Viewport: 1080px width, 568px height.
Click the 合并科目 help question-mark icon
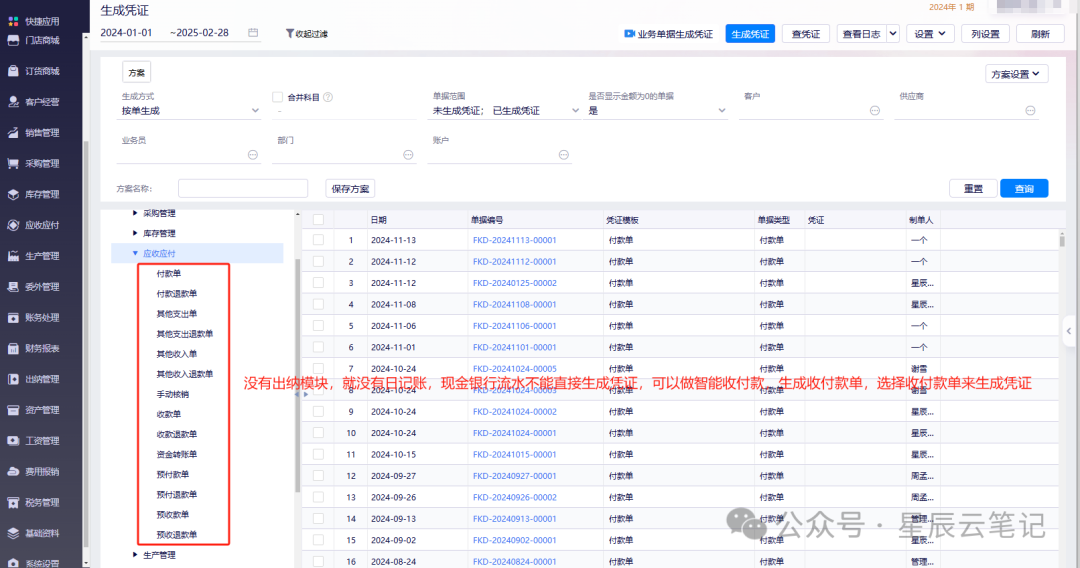[x=328, y=97]
